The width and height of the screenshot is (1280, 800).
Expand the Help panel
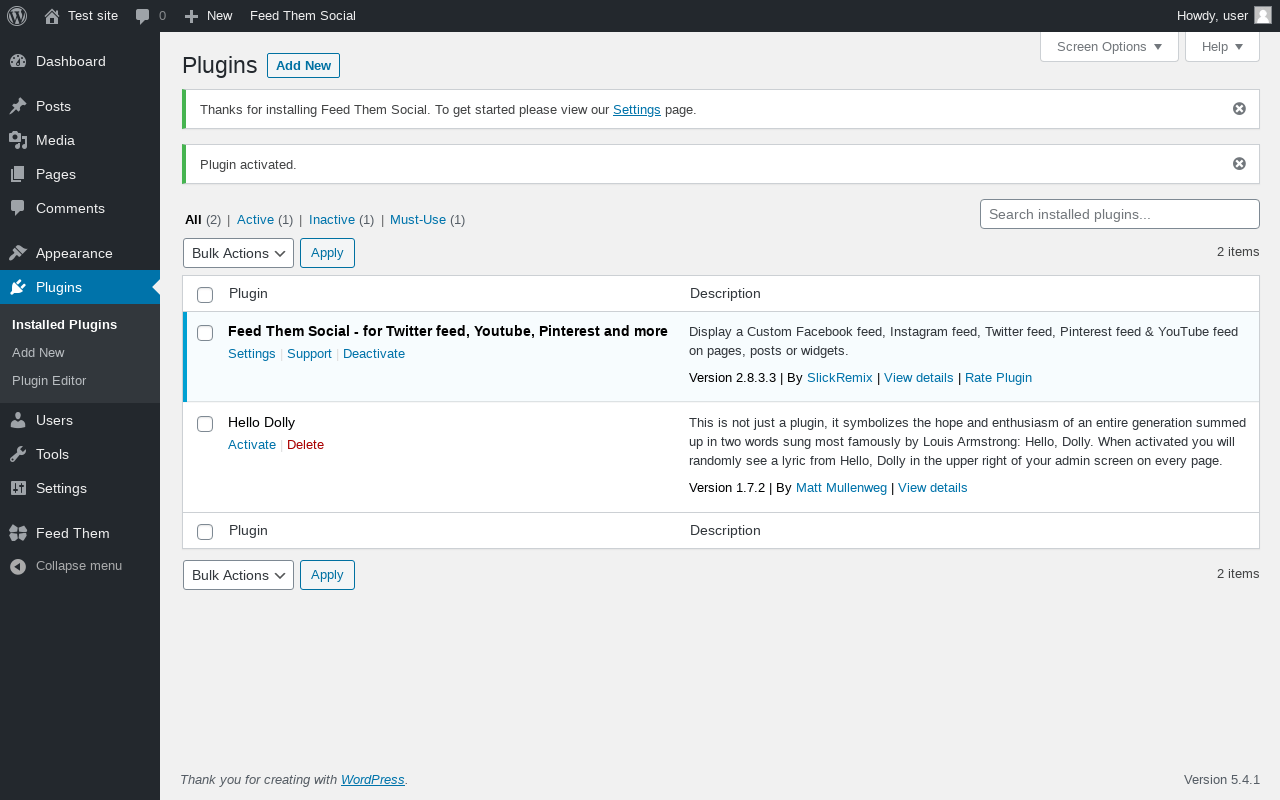coord(1222,47)
